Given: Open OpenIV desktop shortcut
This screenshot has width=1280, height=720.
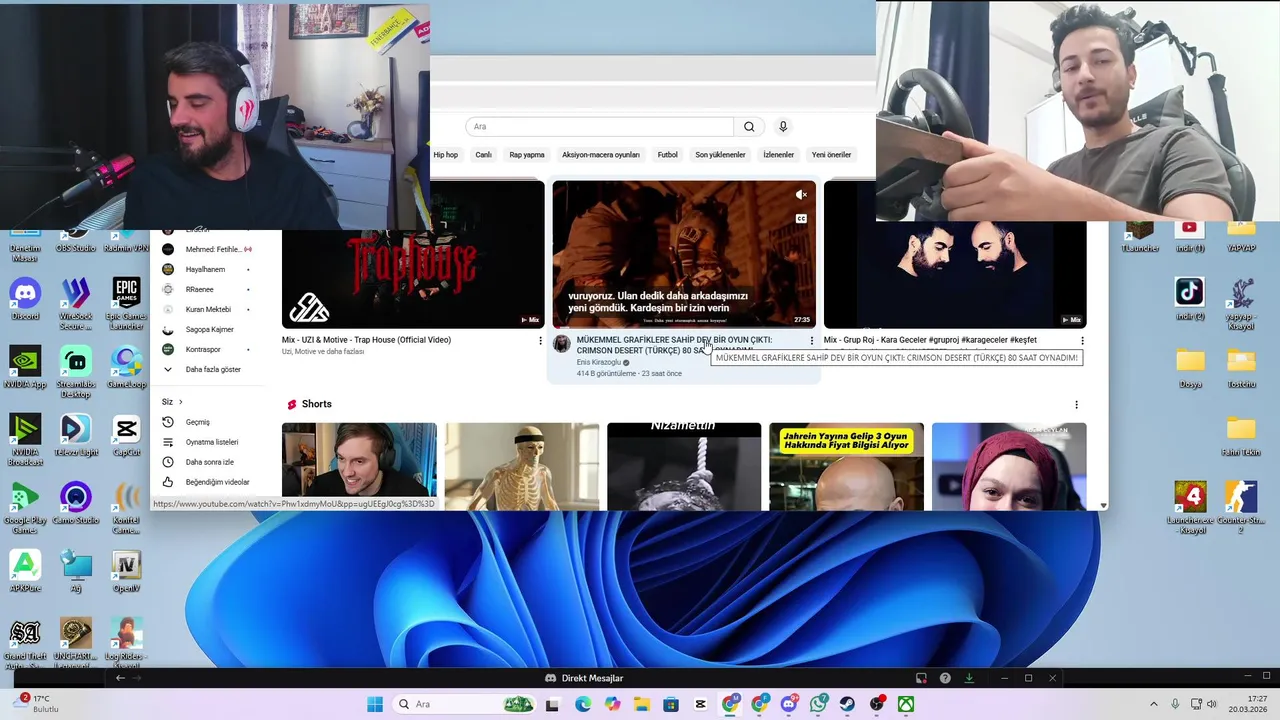Looking at the screenshot, I should (x=126, y=571).
